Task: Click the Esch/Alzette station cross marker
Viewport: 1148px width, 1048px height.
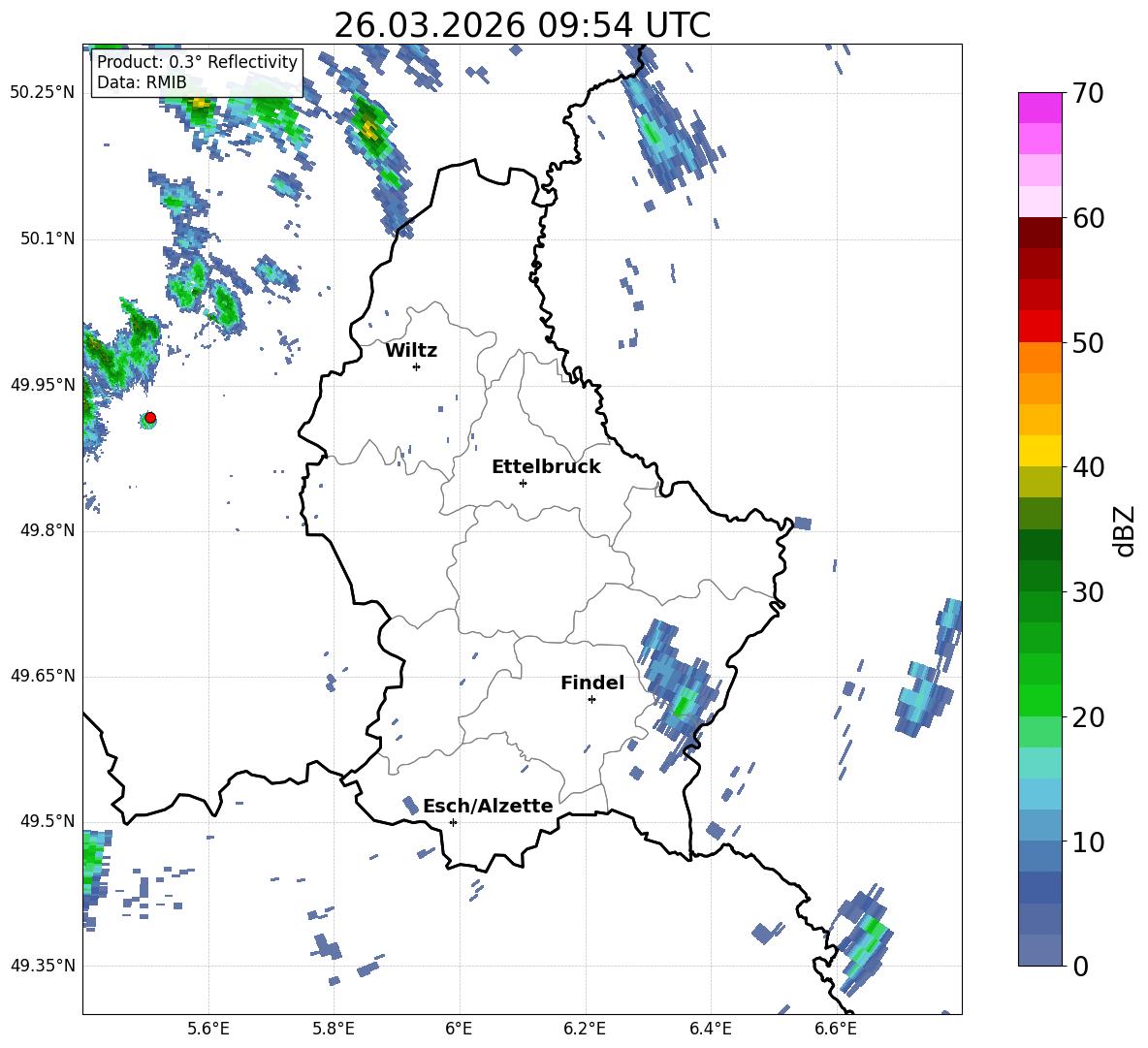Action: click(x=453, y=822)
